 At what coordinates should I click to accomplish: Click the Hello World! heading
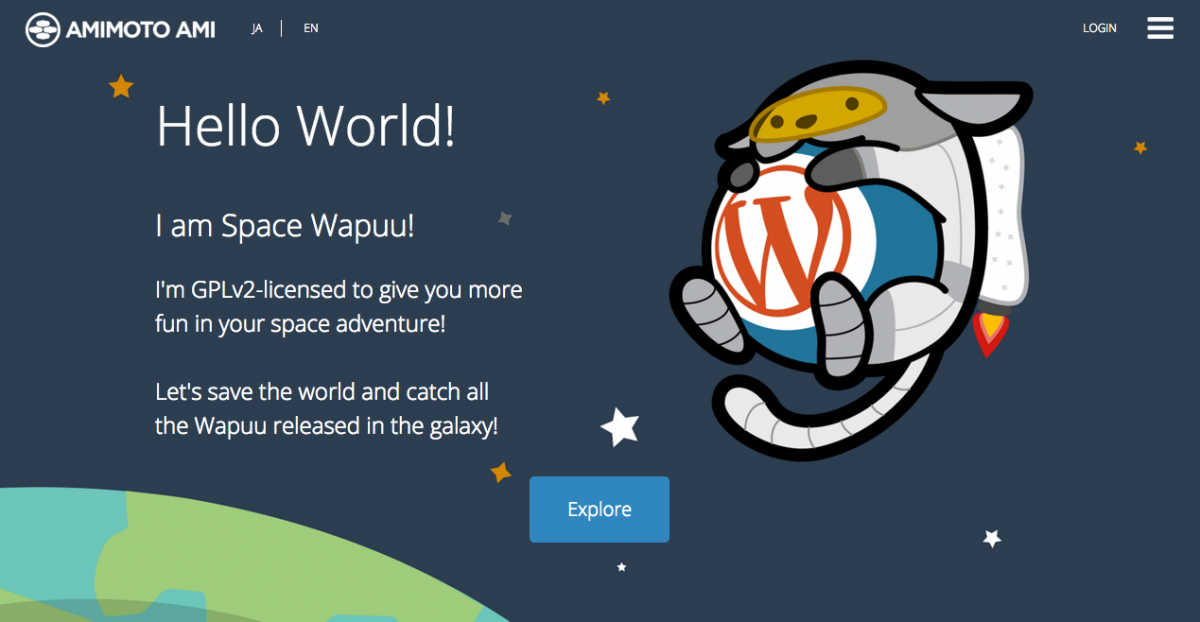point(306,126)
